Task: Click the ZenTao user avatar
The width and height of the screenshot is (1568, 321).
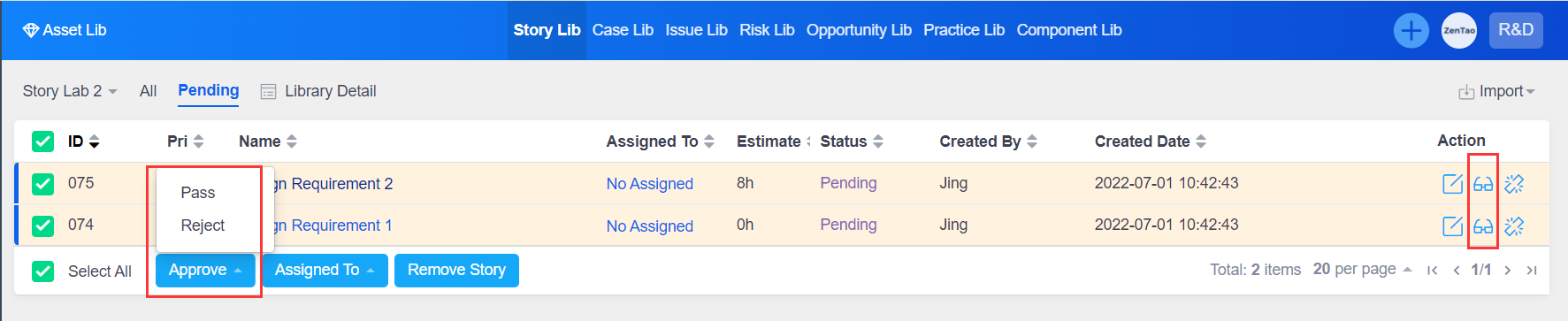Action: tap(1459, 31)
